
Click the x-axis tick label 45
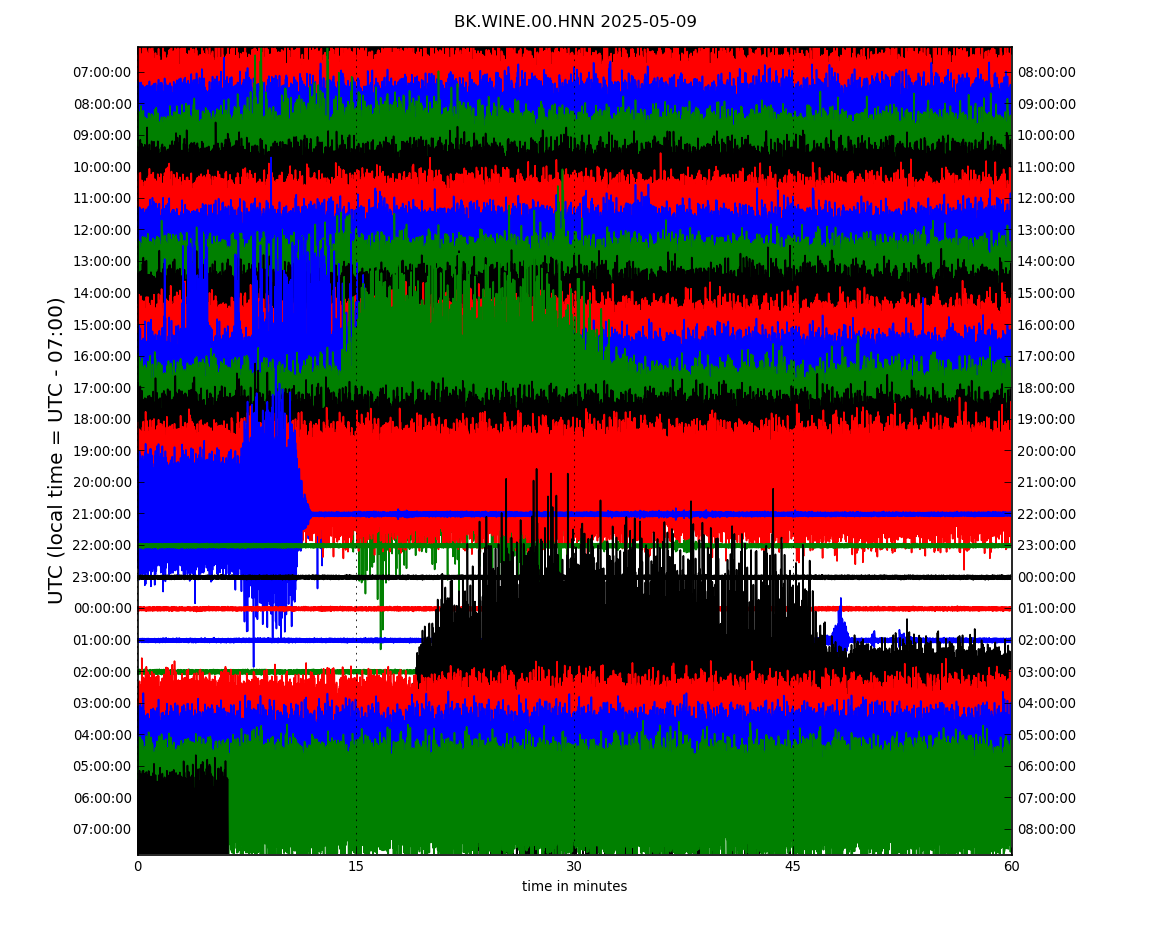click(793, 866)
